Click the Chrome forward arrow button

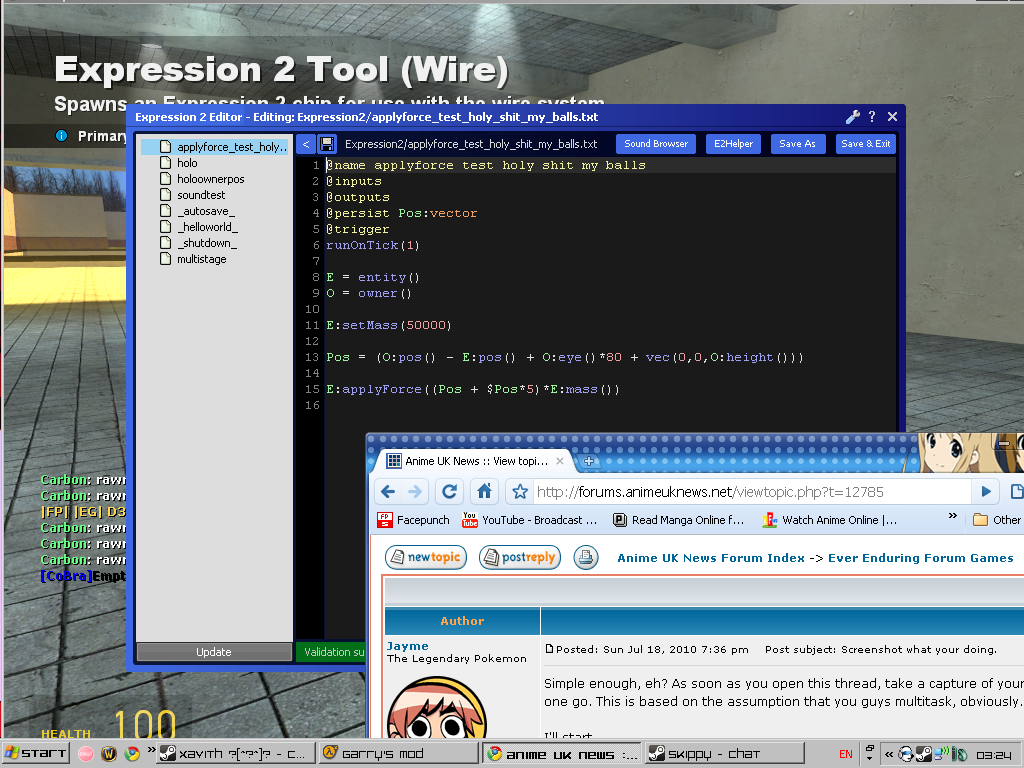pyautogui.click(x=415, y=491)
